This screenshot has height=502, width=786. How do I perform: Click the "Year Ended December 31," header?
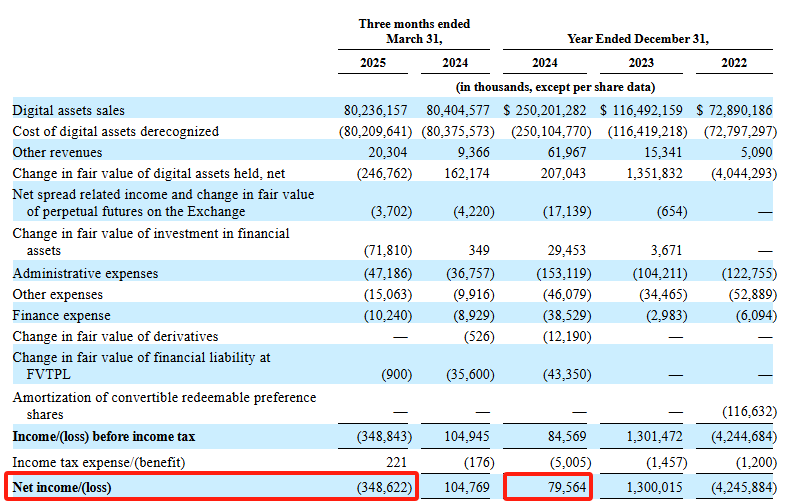point(638,39)
